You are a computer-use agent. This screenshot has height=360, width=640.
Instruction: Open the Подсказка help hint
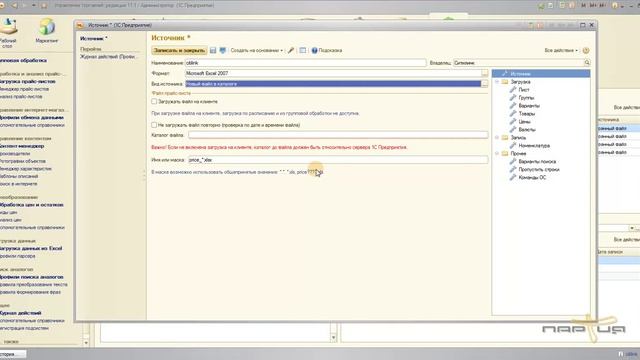327,50
